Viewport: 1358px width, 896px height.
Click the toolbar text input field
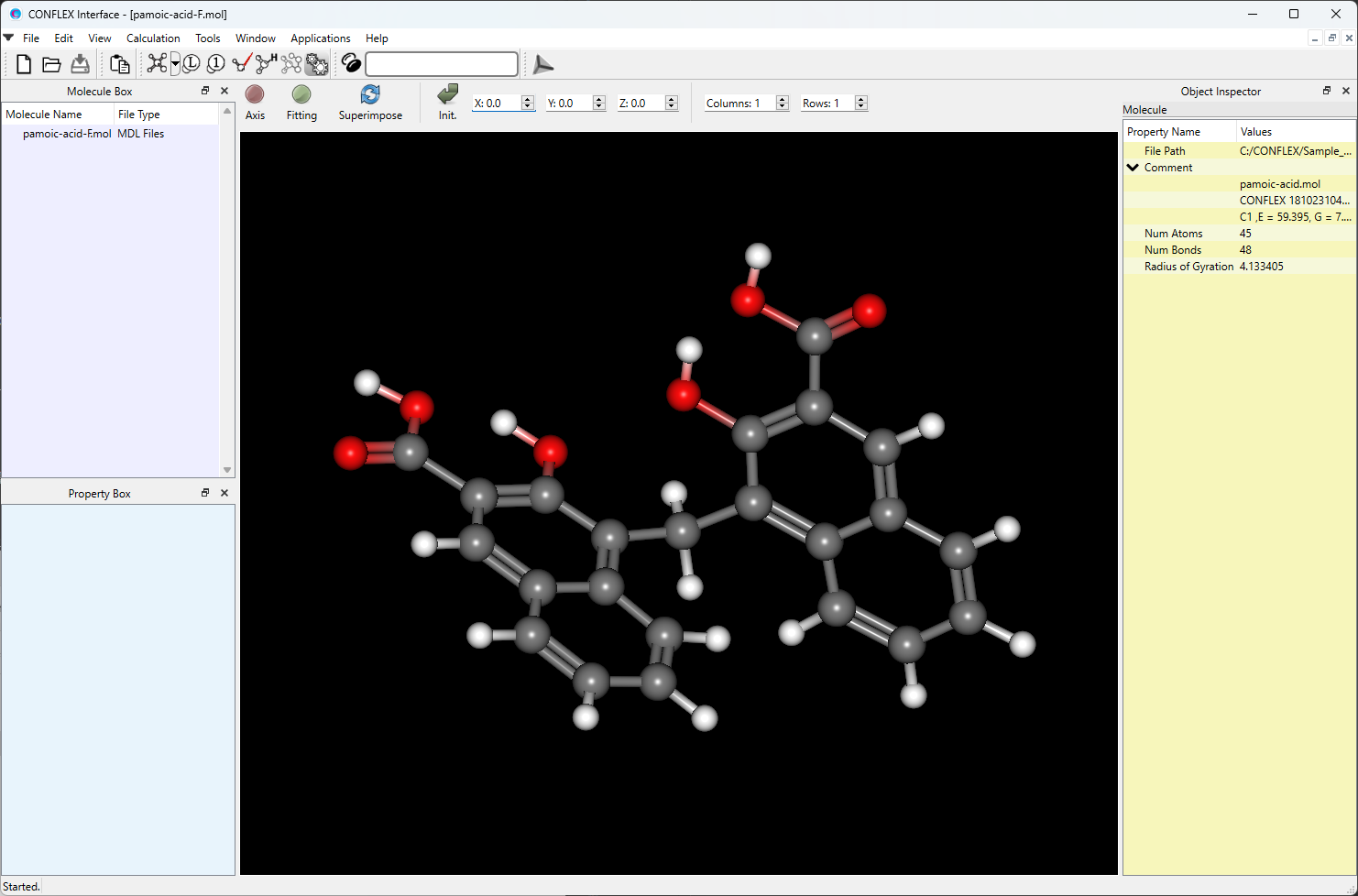(442, 64)
